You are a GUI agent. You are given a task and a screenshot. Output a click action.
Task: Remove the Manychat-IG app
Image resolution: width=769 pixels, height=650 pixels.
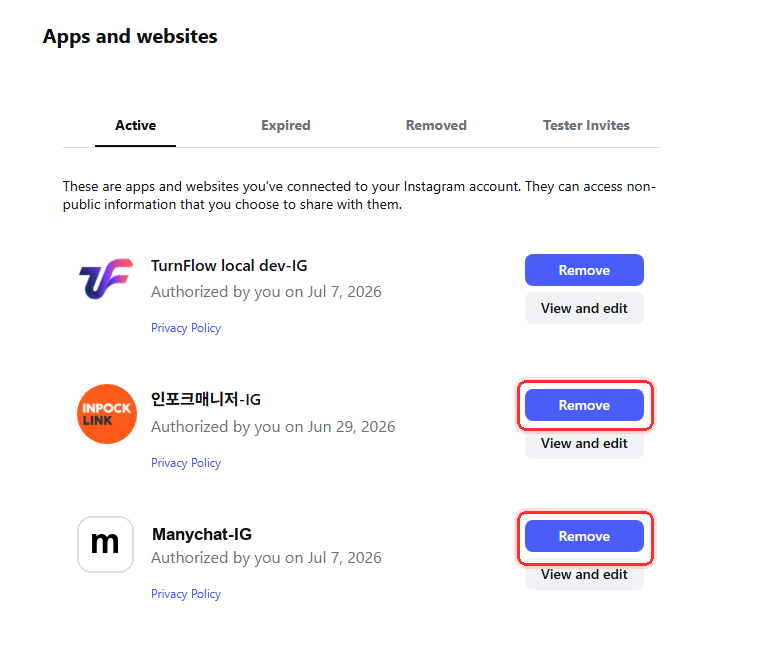point(584,536)
